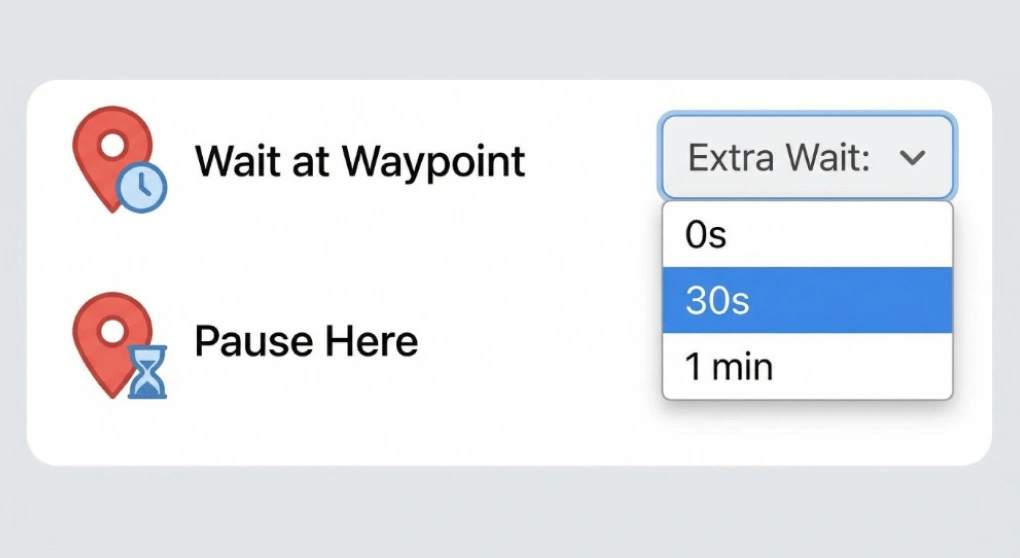1020x558 pixels.
Task: Click the chevron arrow in the Extra Wait box
Action: point(912,158)
